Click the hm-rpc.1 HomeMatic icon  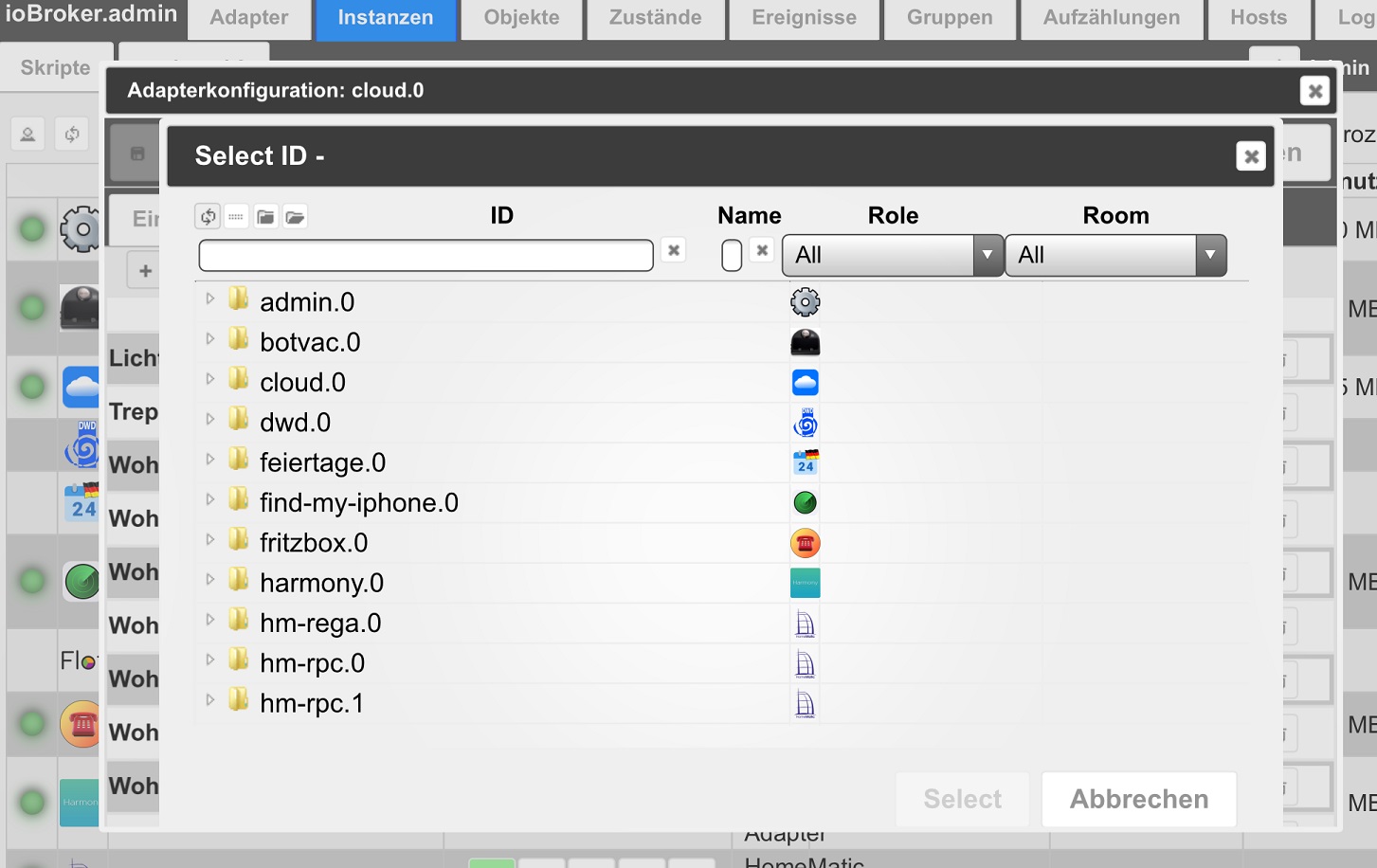(805, 703)
